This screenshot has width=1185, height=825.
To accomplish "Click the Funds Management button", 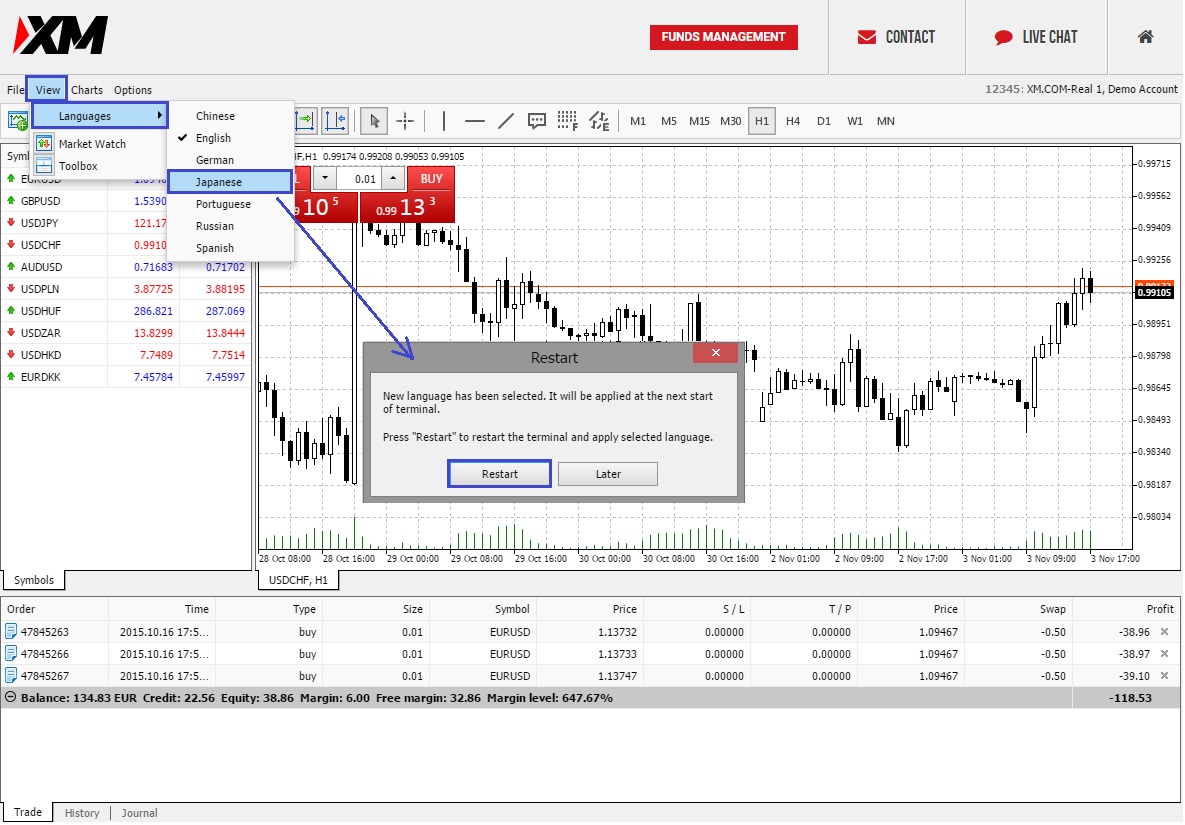I will [x=723, y=37].
